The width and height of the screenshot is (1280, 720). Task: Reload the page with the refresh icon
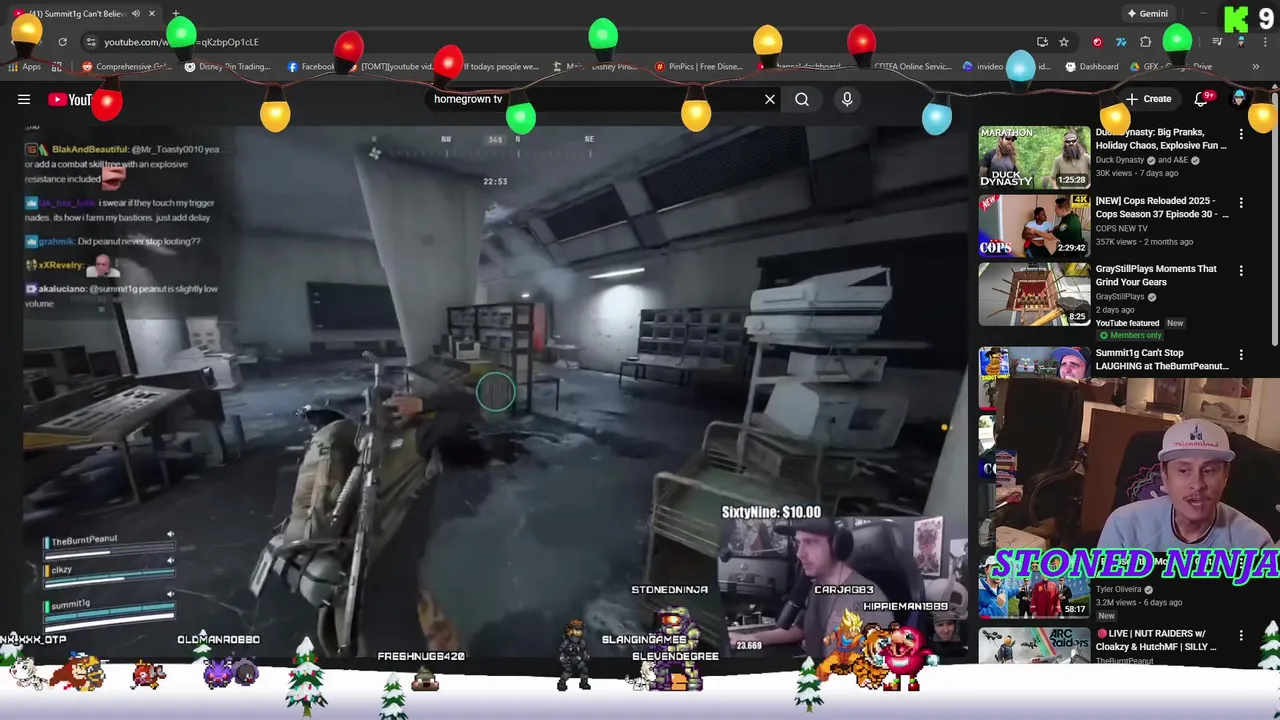[62, 42]
